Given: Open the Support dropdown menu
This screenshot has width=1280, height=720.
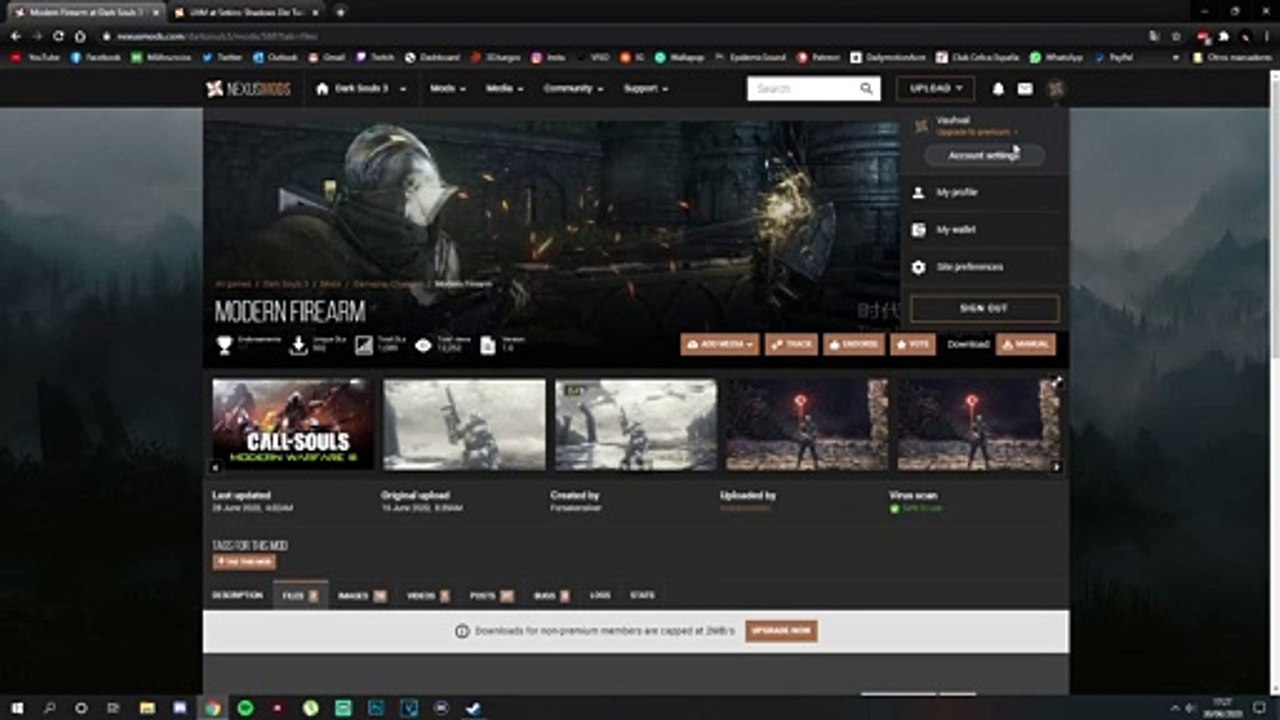Looking at the screenshot, I should coord(645,89).
